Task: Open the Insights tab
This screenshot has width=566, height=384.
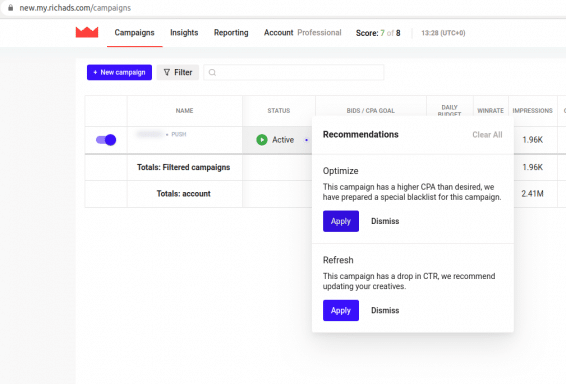Action: click(184, 32)
